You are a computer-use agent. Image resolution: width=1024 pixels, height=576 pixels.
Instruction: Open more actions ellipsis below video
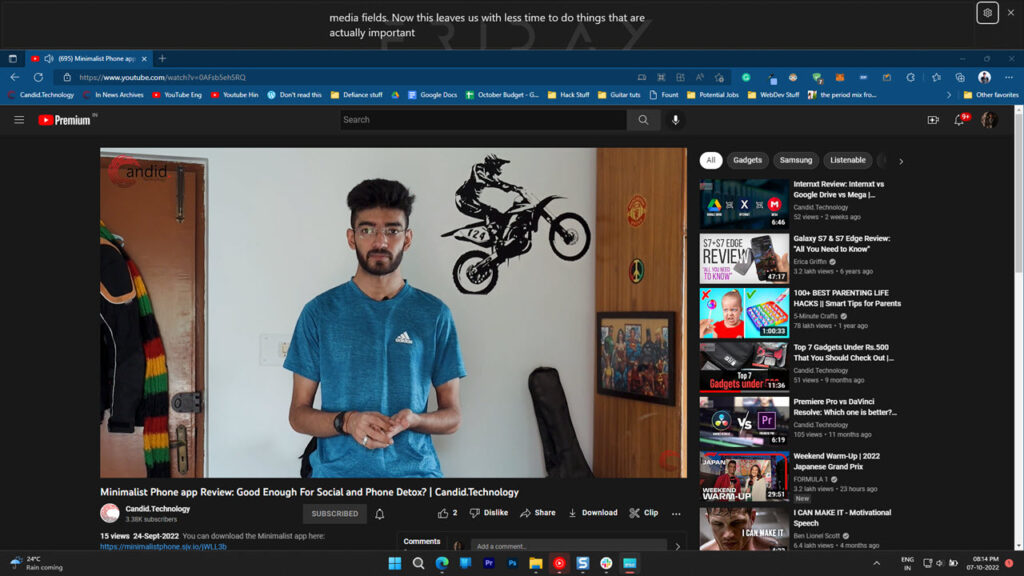click(676, 514)
